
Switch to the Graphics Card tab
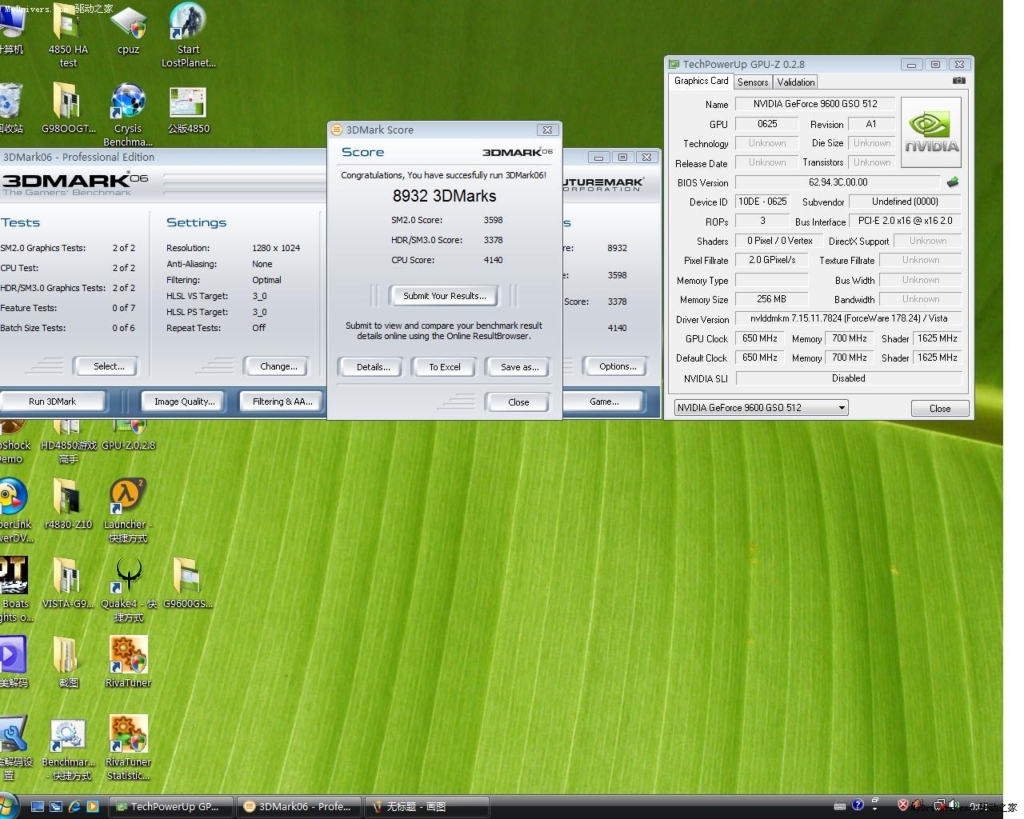tap(701, 81)
